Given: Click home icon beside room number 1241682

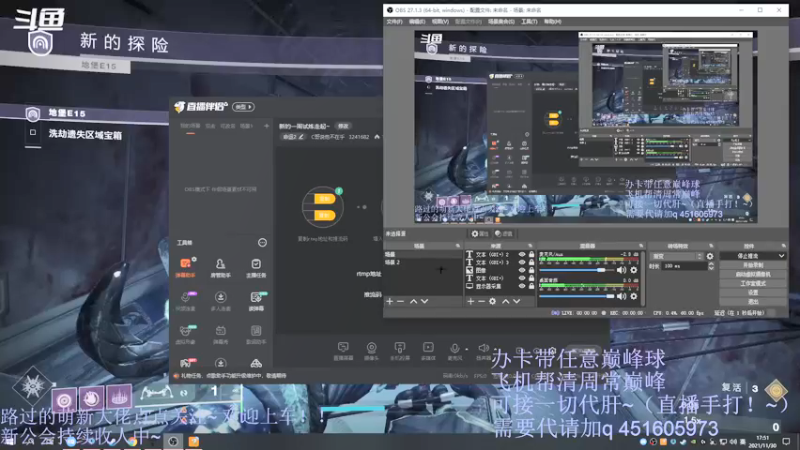Looking at the screenshot, I should (x=377, y=137).
